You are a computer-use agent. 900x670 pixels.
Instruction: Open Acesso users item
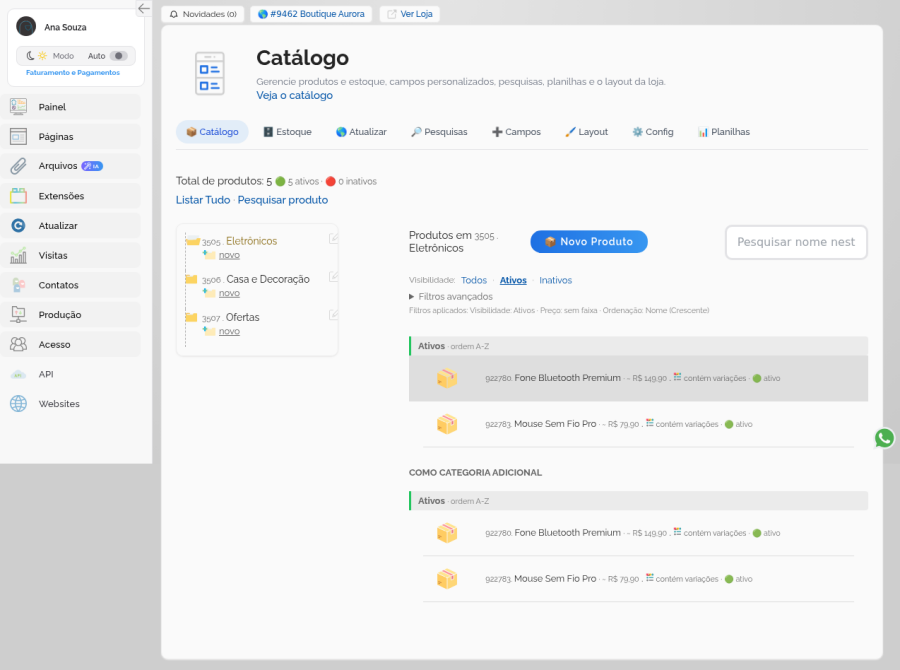tap(71, 344)
